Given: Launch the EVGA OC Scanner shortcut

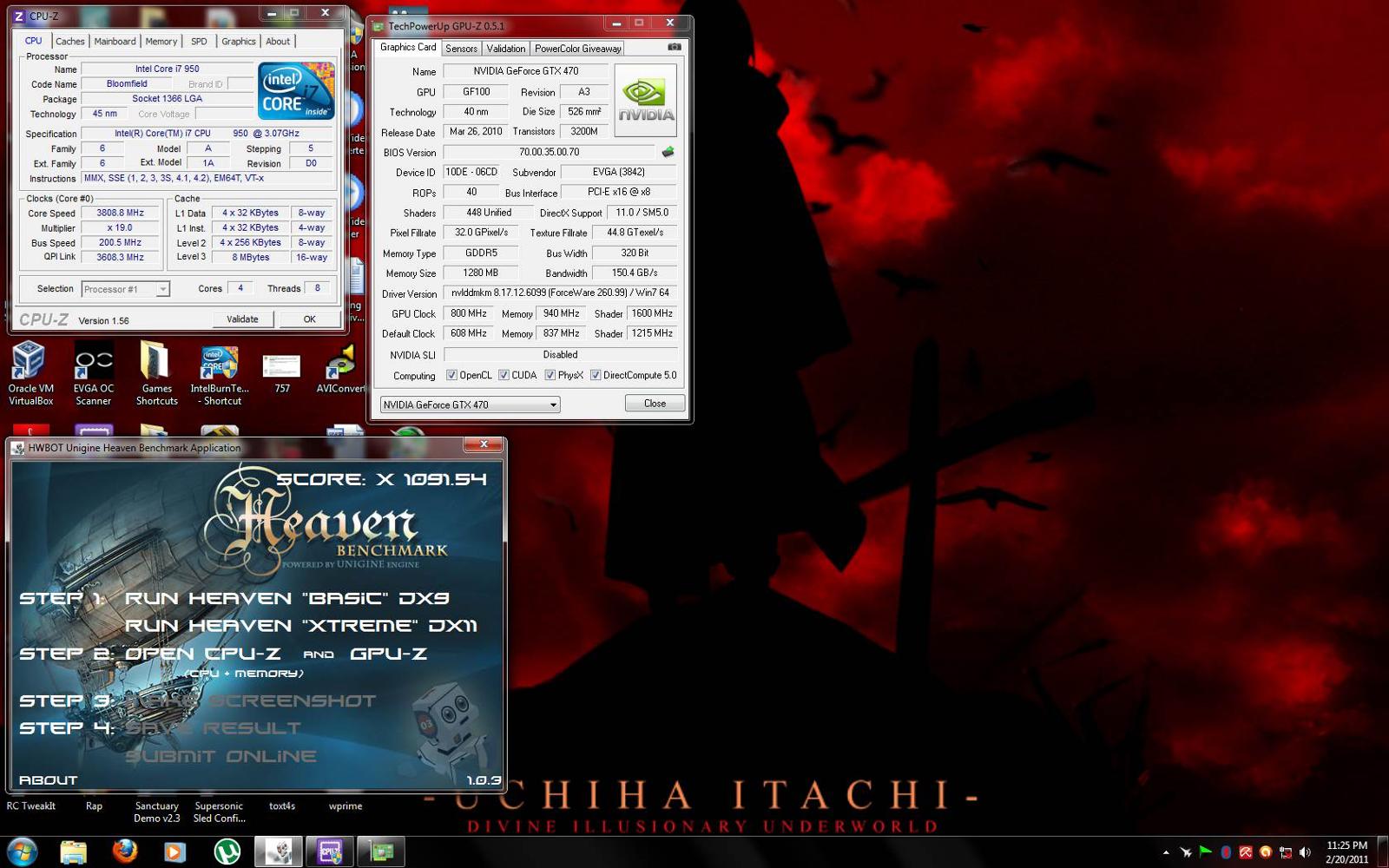Looking at the screenshot, I should 94,373.
